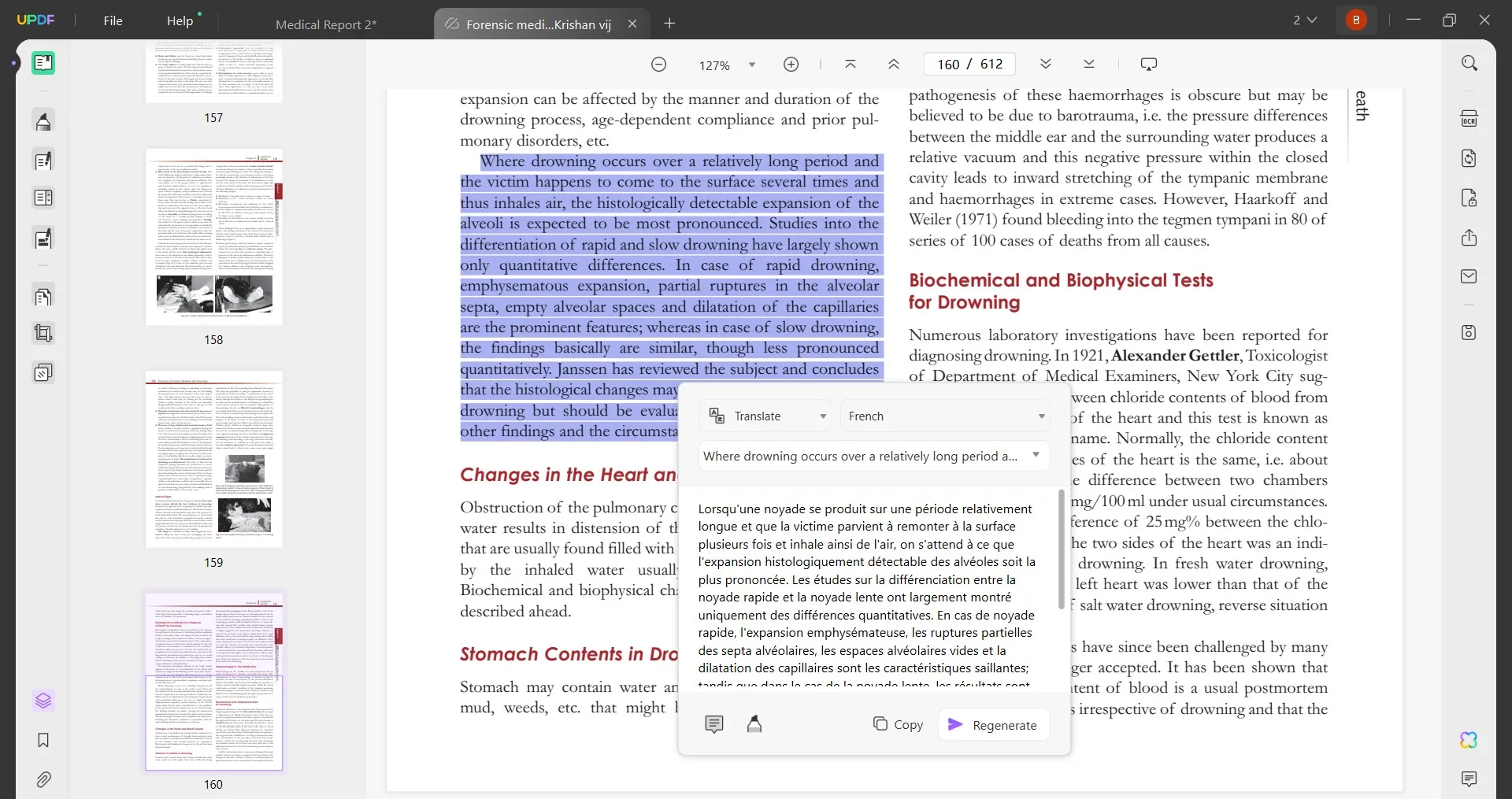Switch to the Medical Report 2 tab

326,24
